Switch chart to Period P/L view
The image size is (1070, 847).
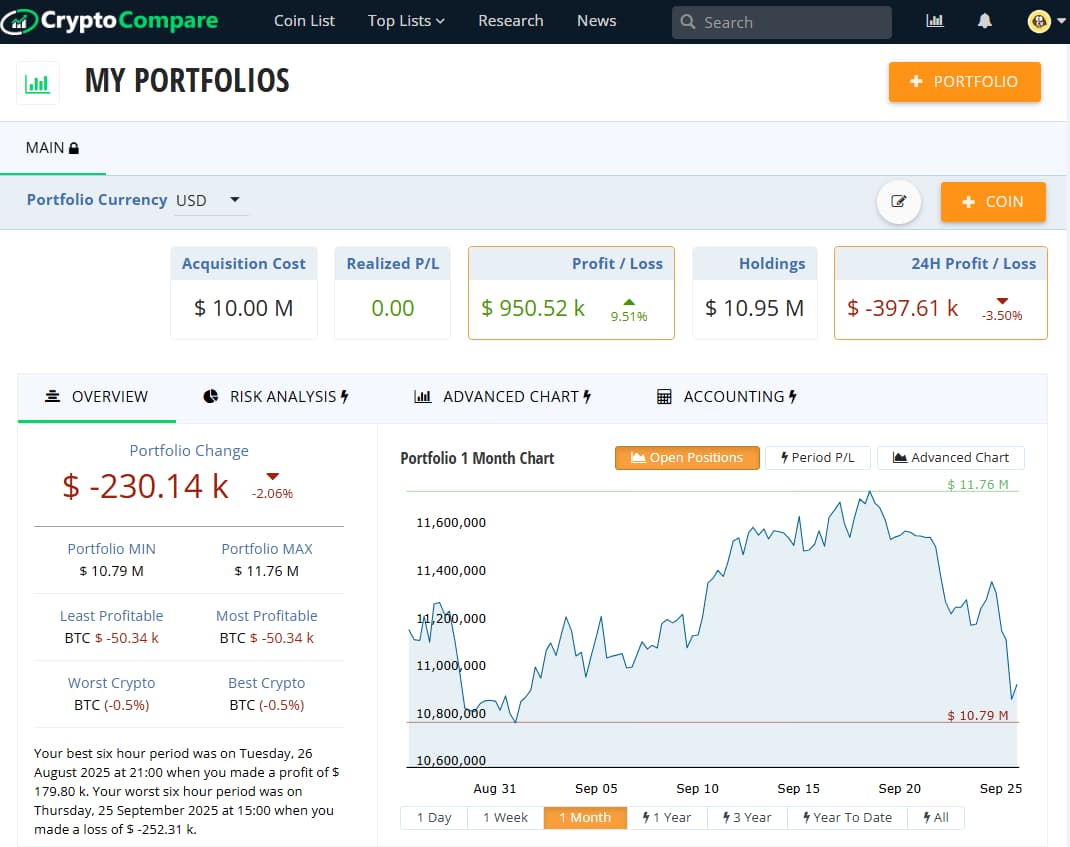(x=816, y=457)
